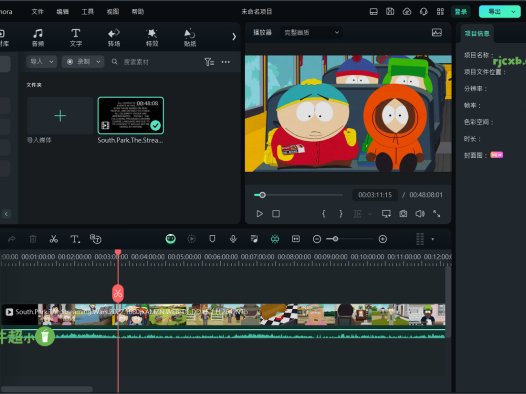The width and height of the screenshot is (526, 394).
Task: Click the microphone voiceover icon
Action: click(x=233, y=239)
